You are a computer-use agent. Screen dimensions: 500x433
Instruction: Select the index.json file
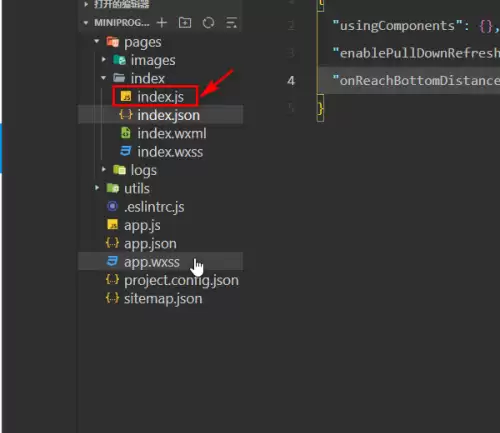[x=160, y=115]
